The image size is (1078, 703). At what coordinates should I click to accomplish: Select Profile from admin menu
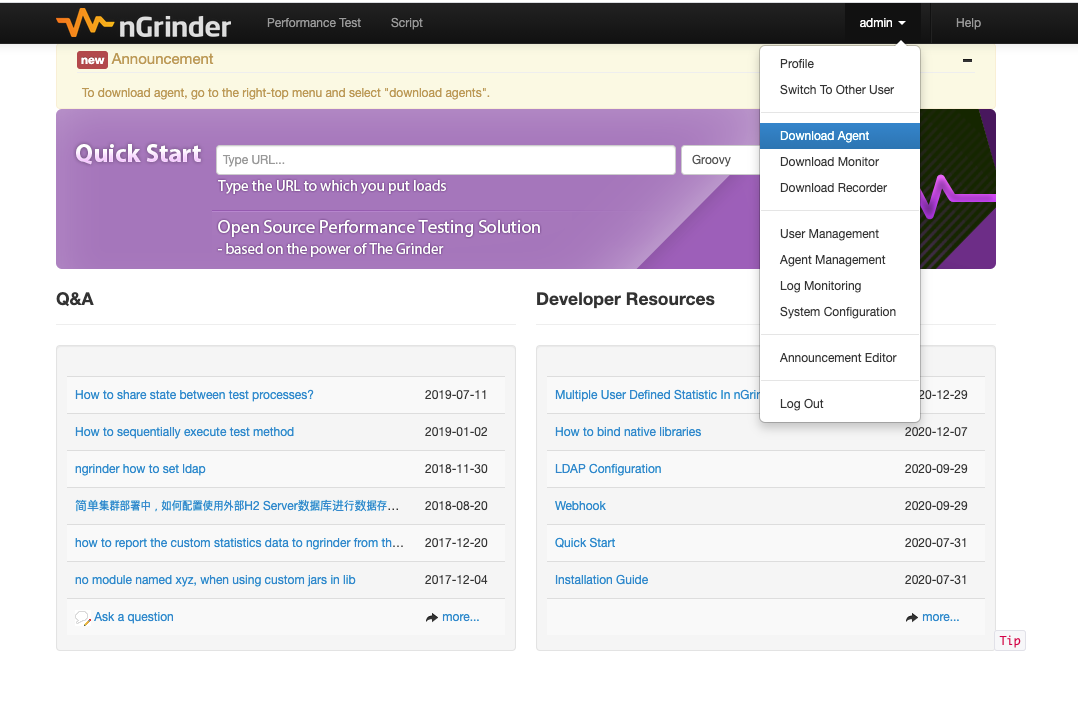pos(839,64)
